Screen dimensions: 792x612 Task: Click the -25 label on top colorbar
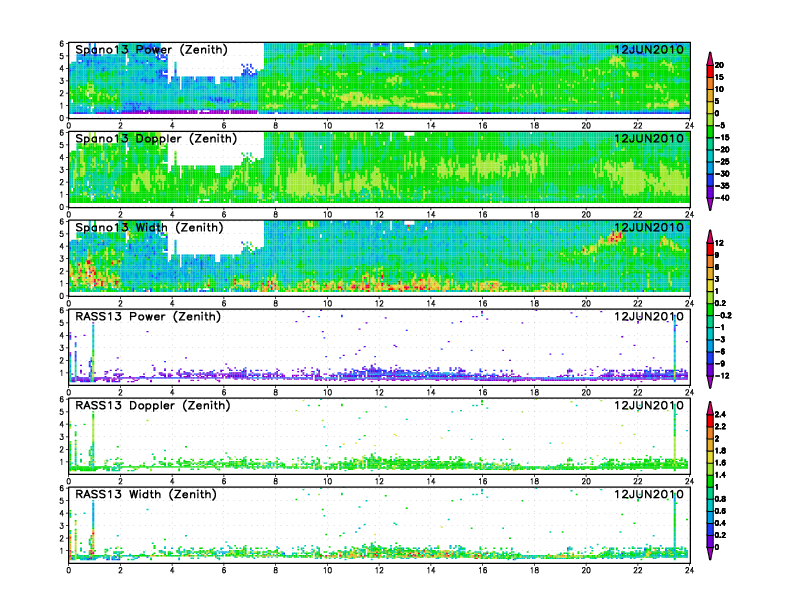click(x=722, y=162)
